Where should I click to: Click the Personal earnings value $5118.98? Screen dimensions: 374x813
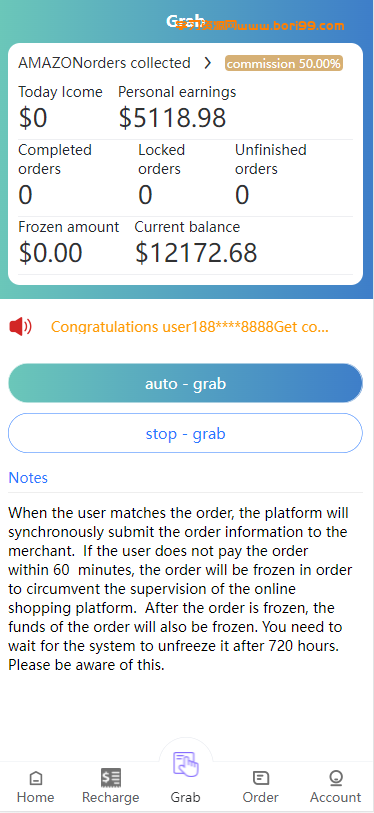172,117
